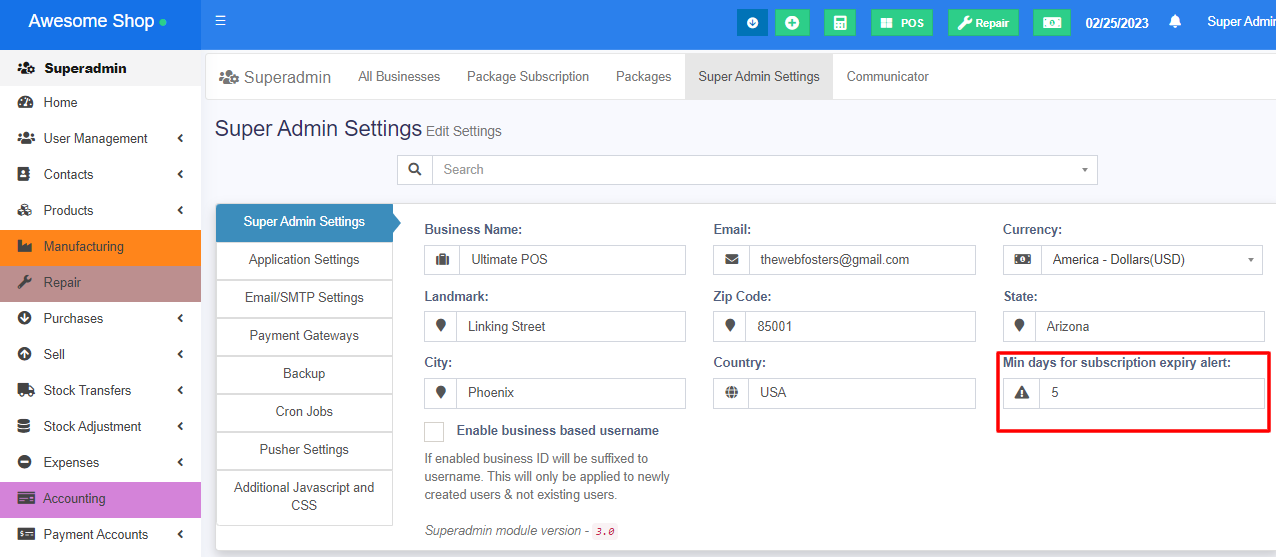Switch to the Packages tab
The height and width of the screenshot is (557, 1276).
(x=643, y=77)
